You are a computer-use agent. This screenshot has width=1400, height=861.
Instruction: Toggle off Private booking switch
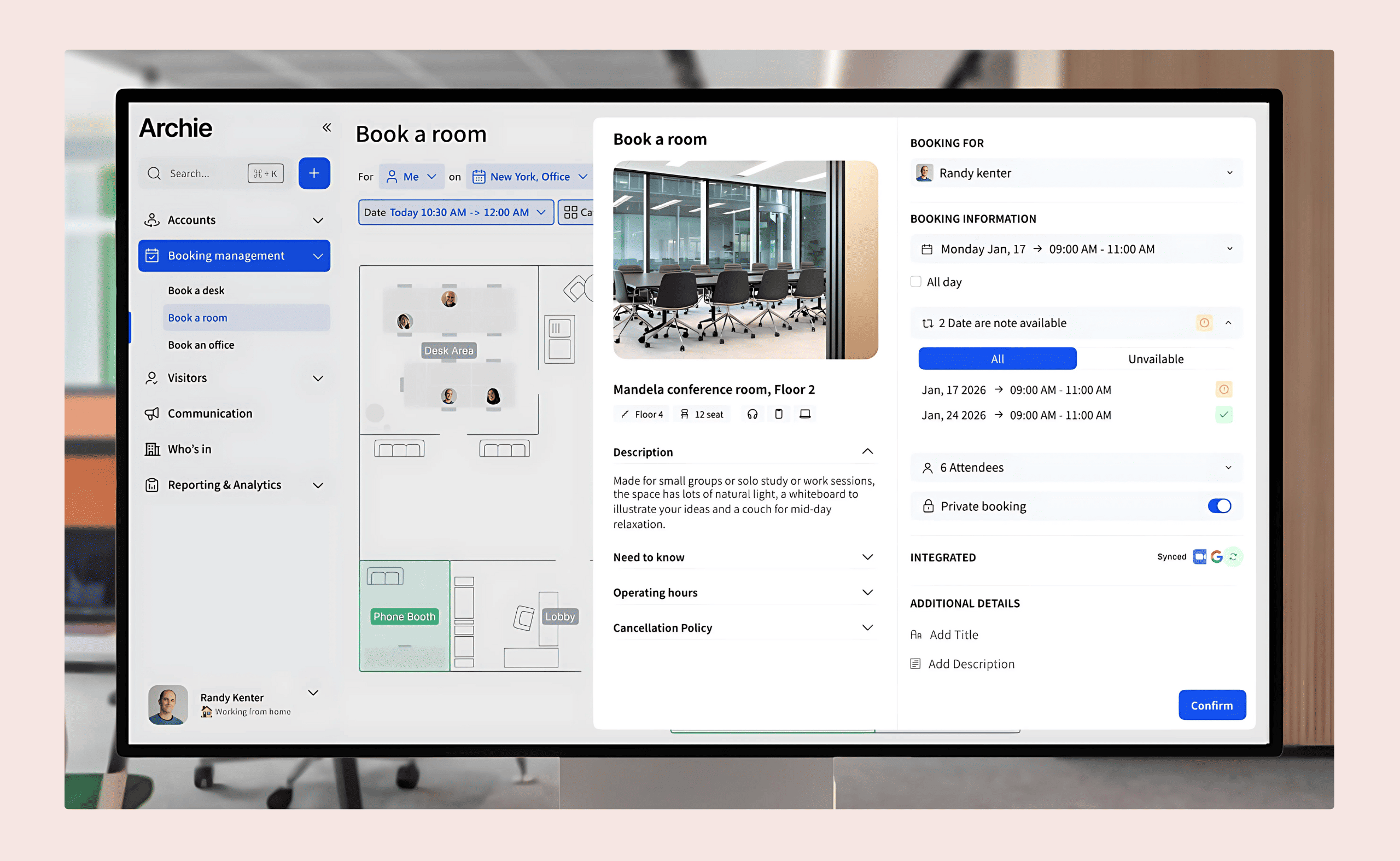(1219, 505)
